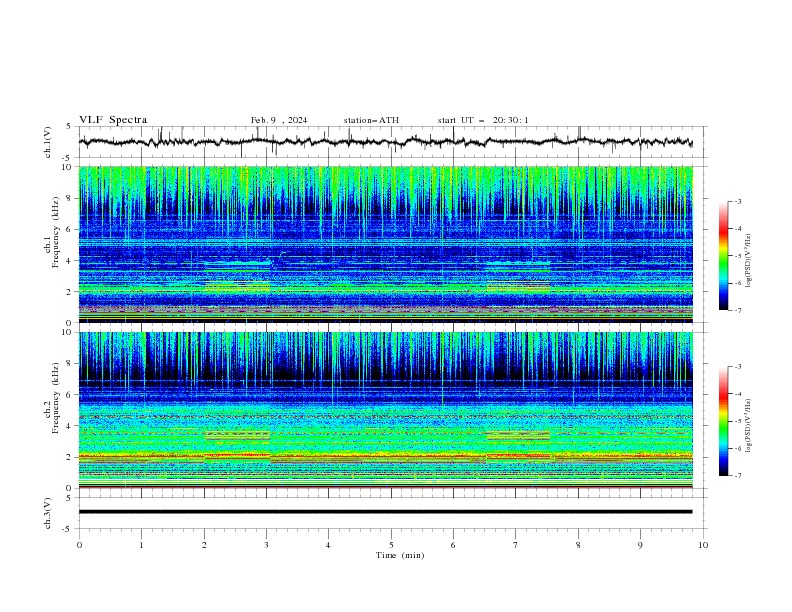The height and width of the screenshot is (612, 792).
Task: Click inside the ch.2 spectrogram panel
Action: click(x=386, y=410)
